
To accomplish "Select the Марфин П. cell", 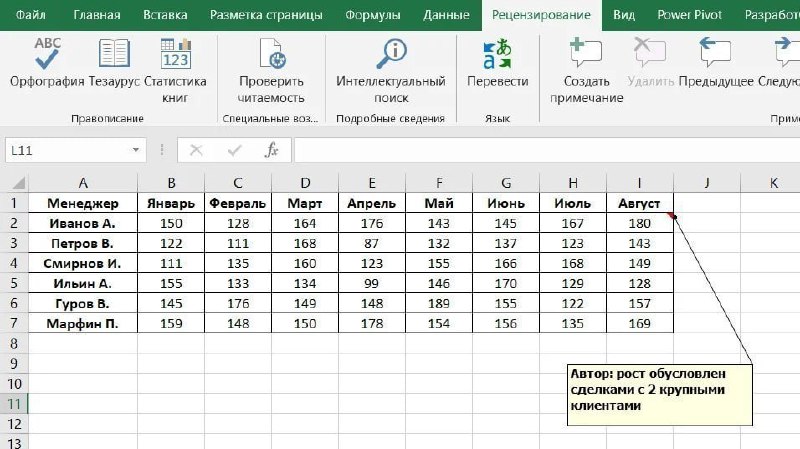I will point(83,323).
